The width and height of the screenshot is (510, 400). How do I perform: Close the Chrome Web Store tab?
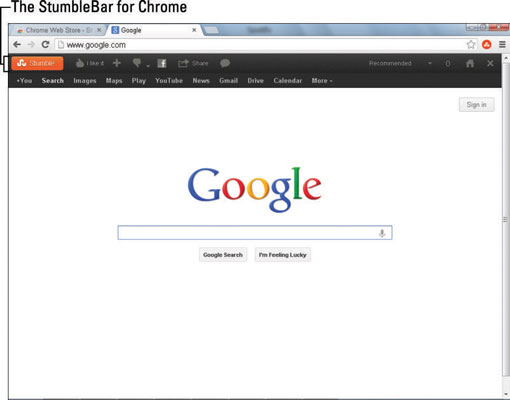click(99, 30)
